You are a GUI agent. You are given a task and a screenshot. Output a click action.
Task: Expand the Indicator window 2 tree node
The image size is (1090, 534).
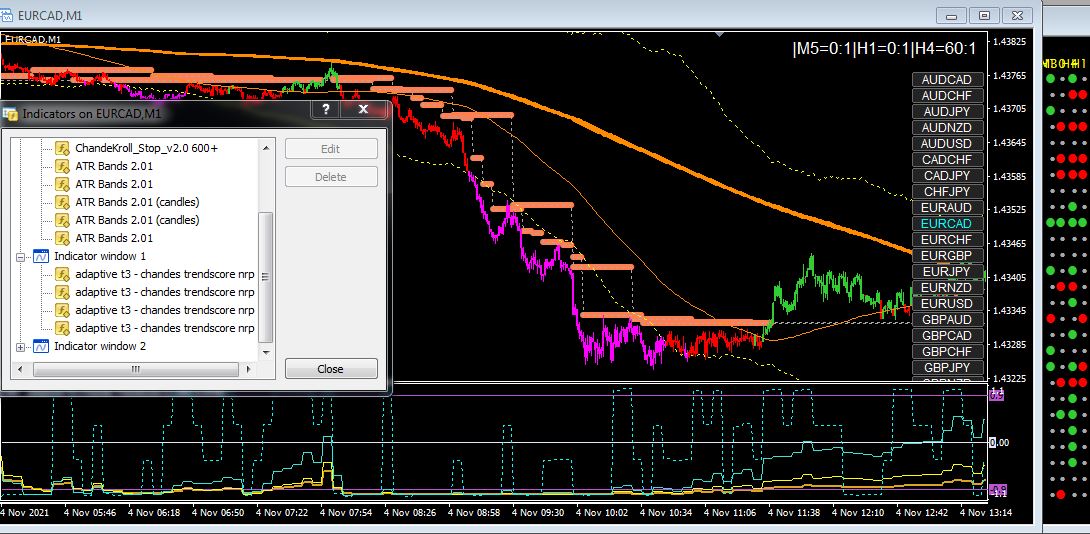coord(20,347)
